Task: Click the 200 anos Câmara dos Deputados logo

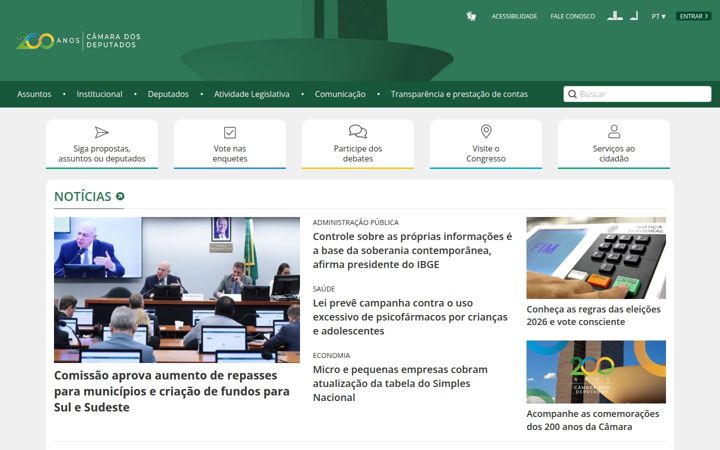Action: tap(79, 41)
